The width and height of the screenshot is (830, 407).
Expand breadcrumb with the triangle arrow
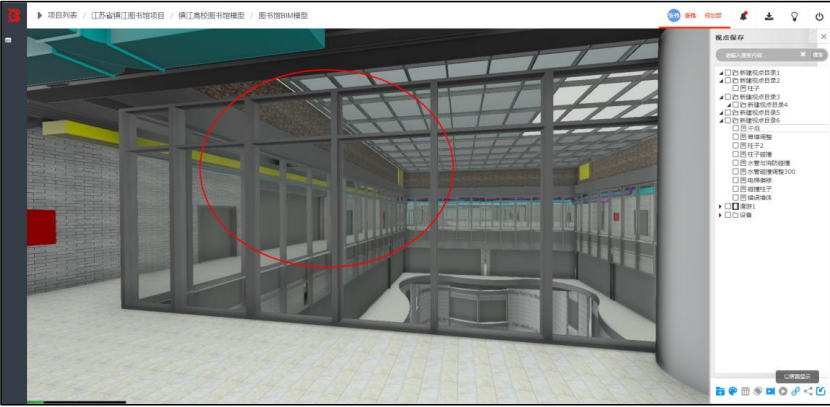(40, 16)
